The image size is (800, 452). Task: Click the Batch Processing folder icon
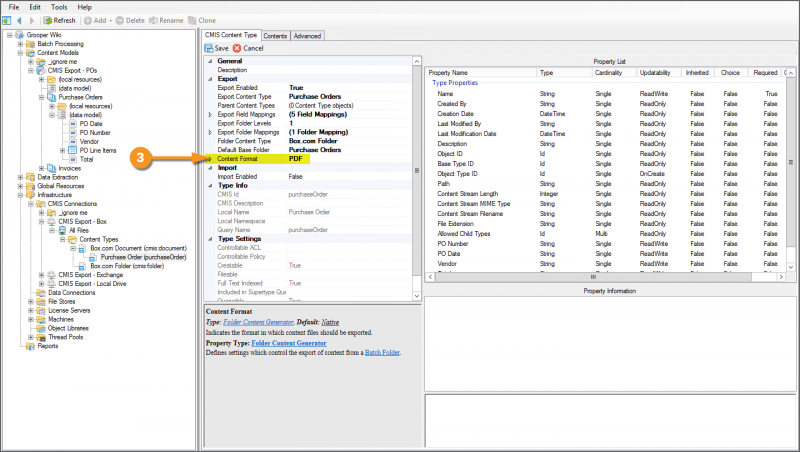[31, 44]
